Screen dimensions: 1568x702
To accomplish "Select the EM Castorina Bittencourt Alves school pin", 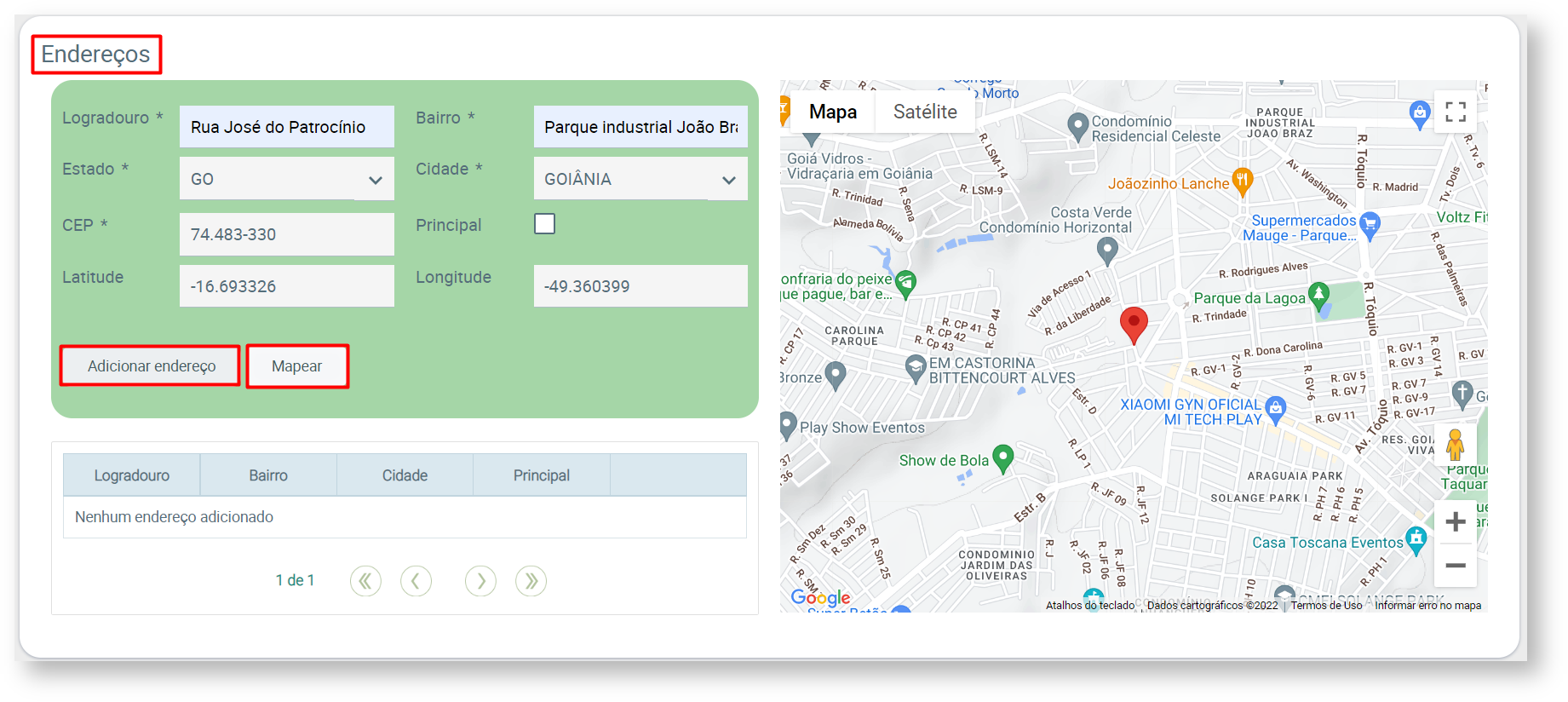I will 916,368.
